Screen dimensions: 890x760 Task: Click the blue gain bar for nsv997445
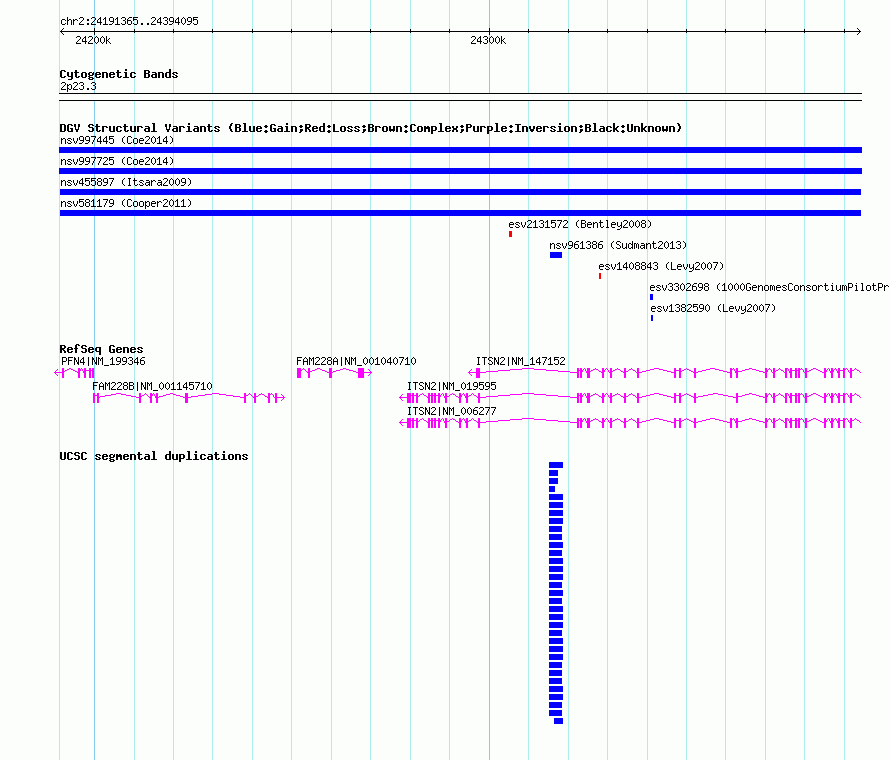pos(460,150)
